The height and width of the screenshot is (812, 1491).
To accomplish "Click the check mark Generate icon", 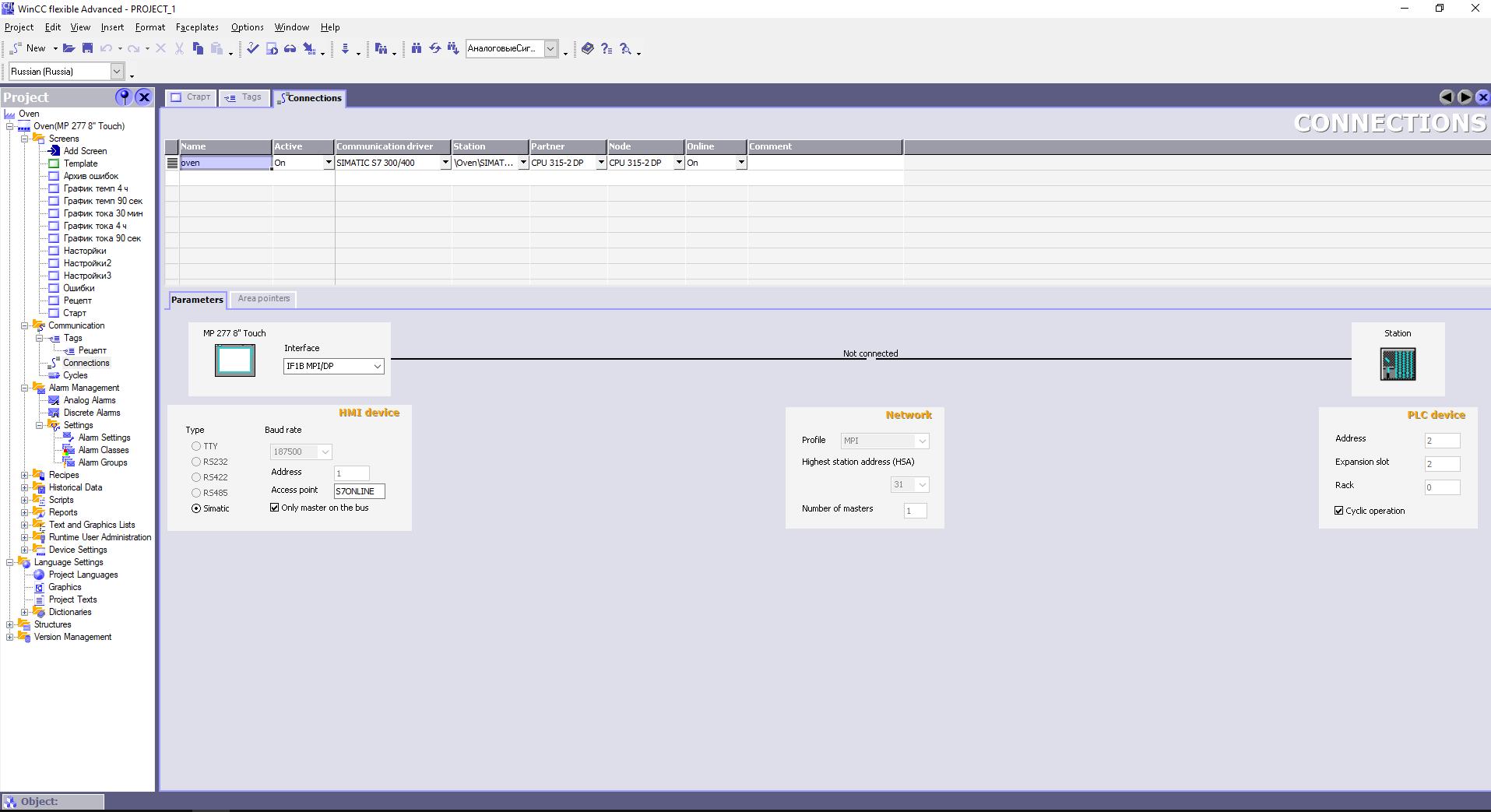I will point(253,48).
